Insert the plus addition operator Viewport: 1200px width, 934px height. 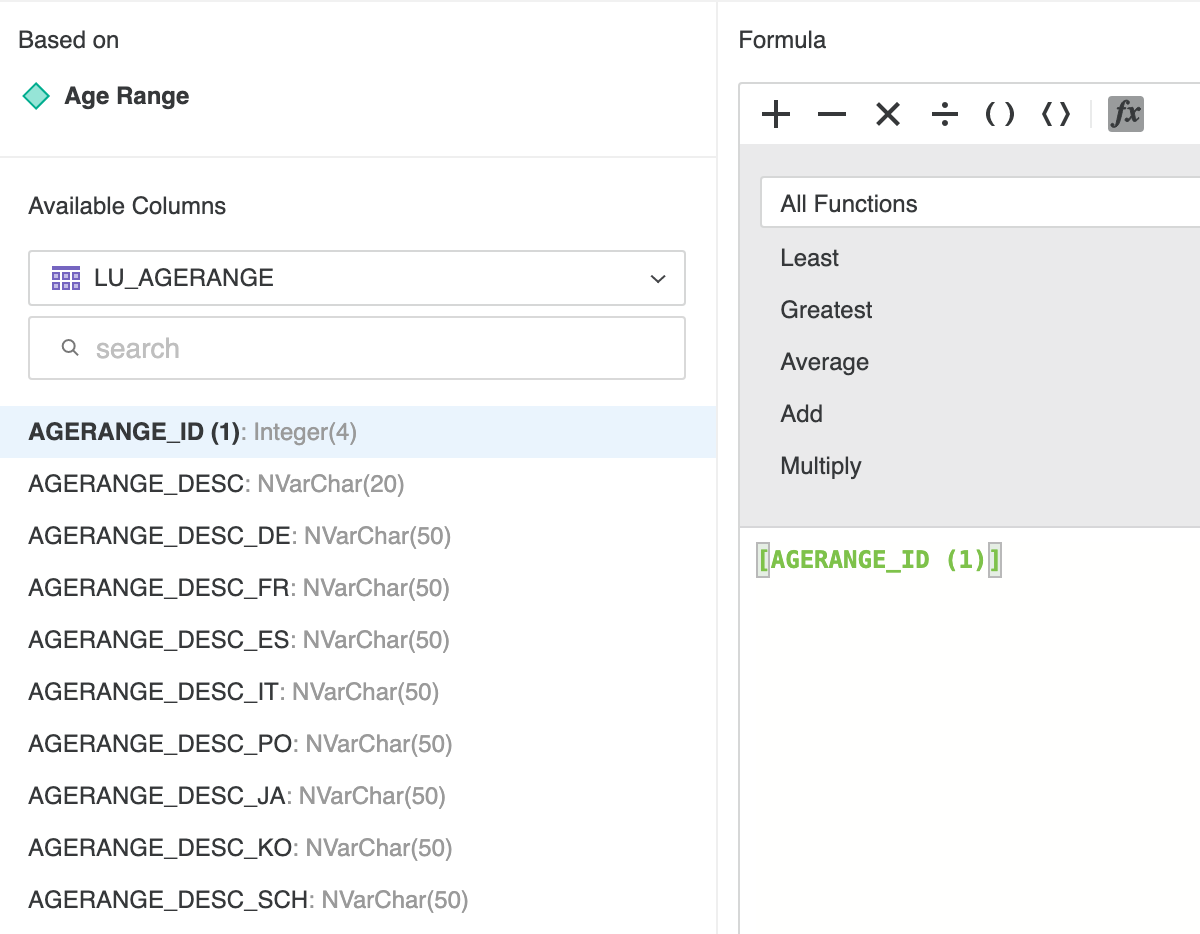click(x=775, y=115)
